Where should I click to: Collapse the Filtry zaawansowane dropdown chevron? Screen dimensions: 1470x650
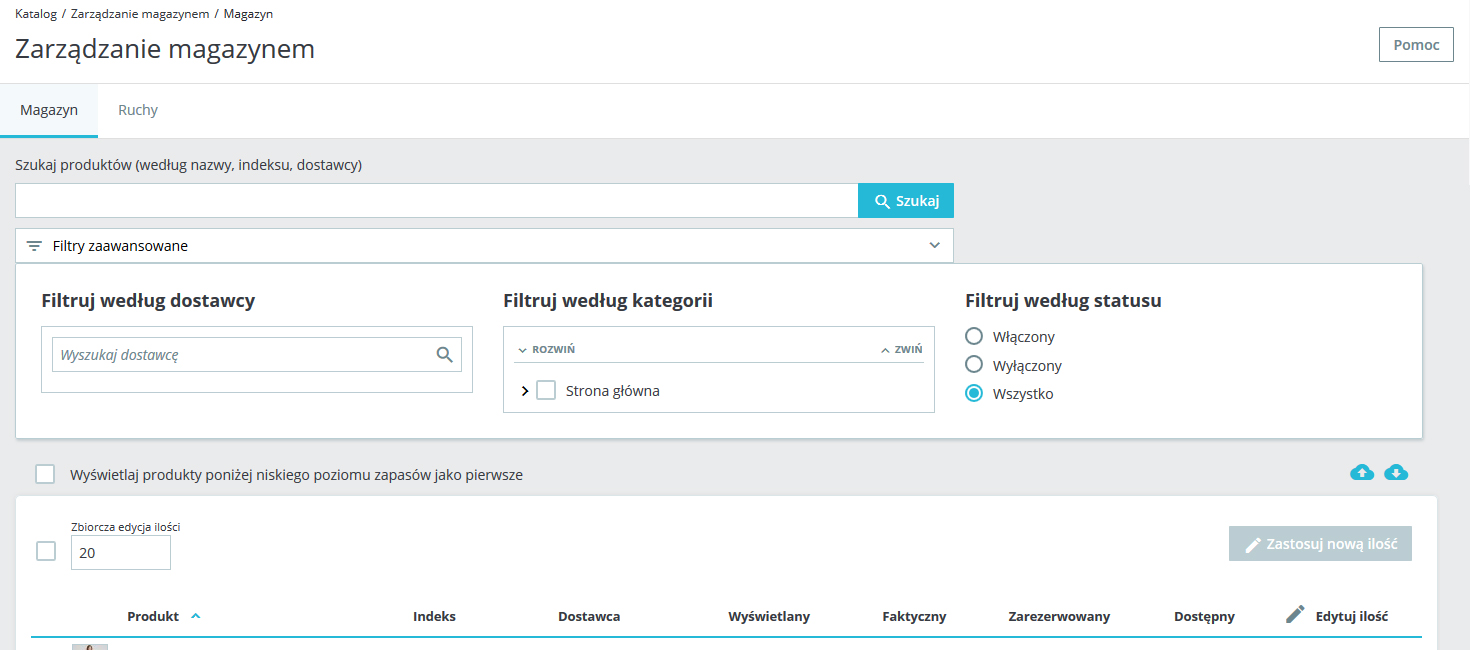[x=934, y=246]
